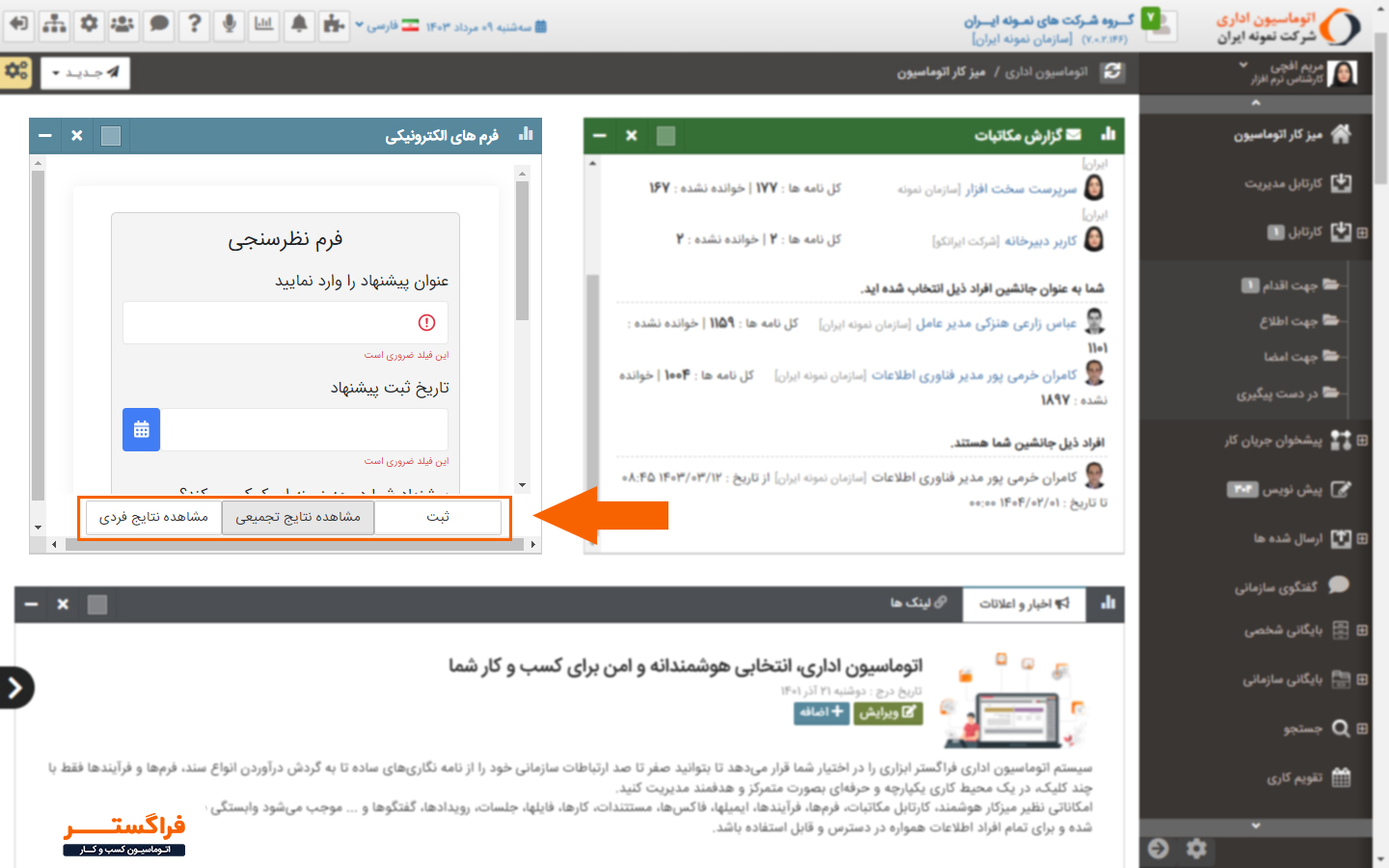Open the calendar date picker in the نظرسنجی form
This screenshot has width=1389, height=868.
[x=141, y=429]
